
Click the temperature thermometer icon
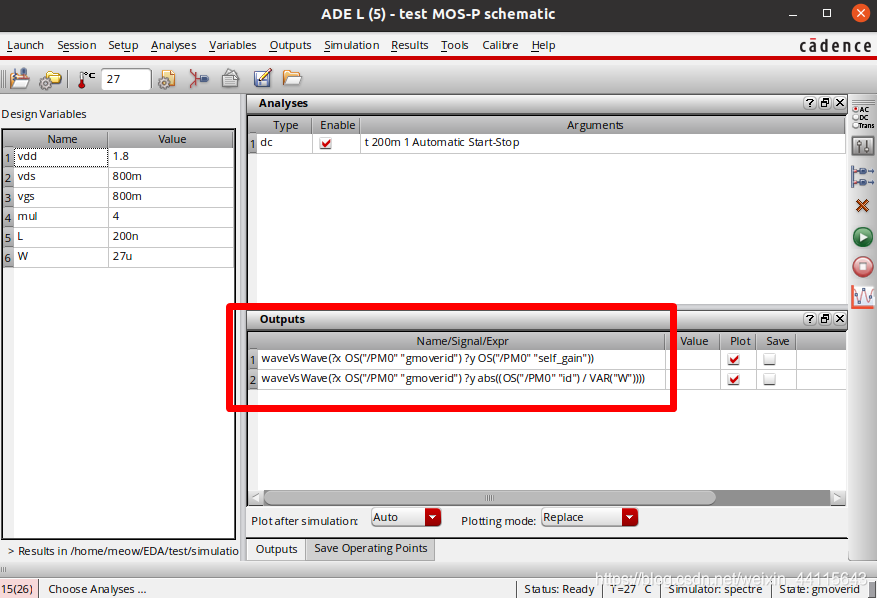(x=85, y=79)
